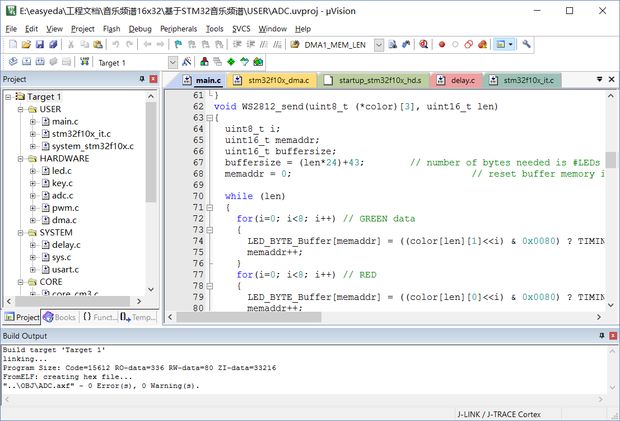The width and height of the screenshot is (620, 421).
Task: Toggle a bookmark with the flag icon
Action: coord(178,44)
